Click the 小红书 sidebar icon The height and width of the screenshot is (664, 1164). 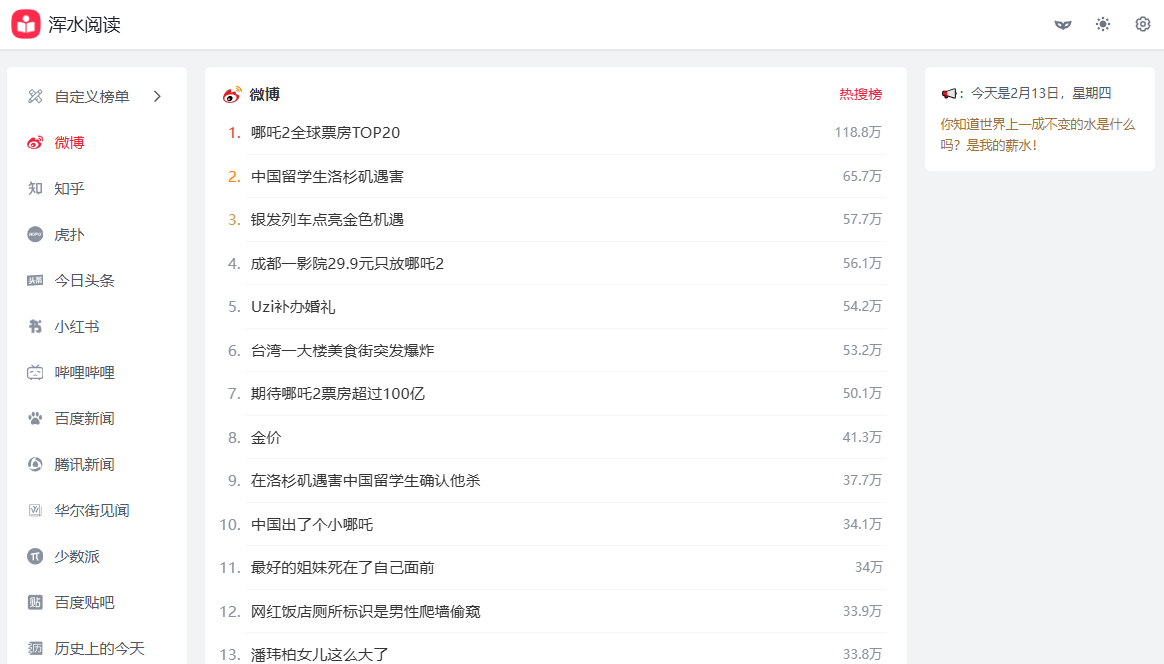(35, 327)
